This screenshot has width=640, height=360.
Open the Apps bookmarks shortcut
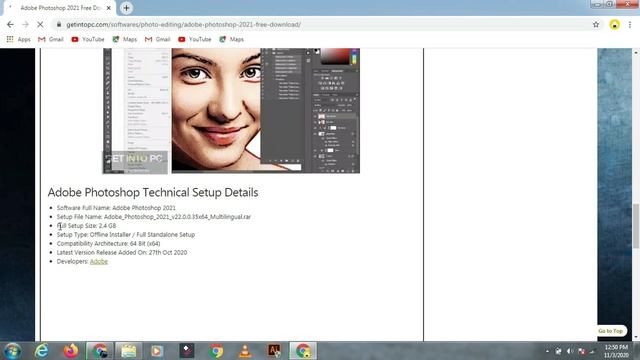(18, 39)
